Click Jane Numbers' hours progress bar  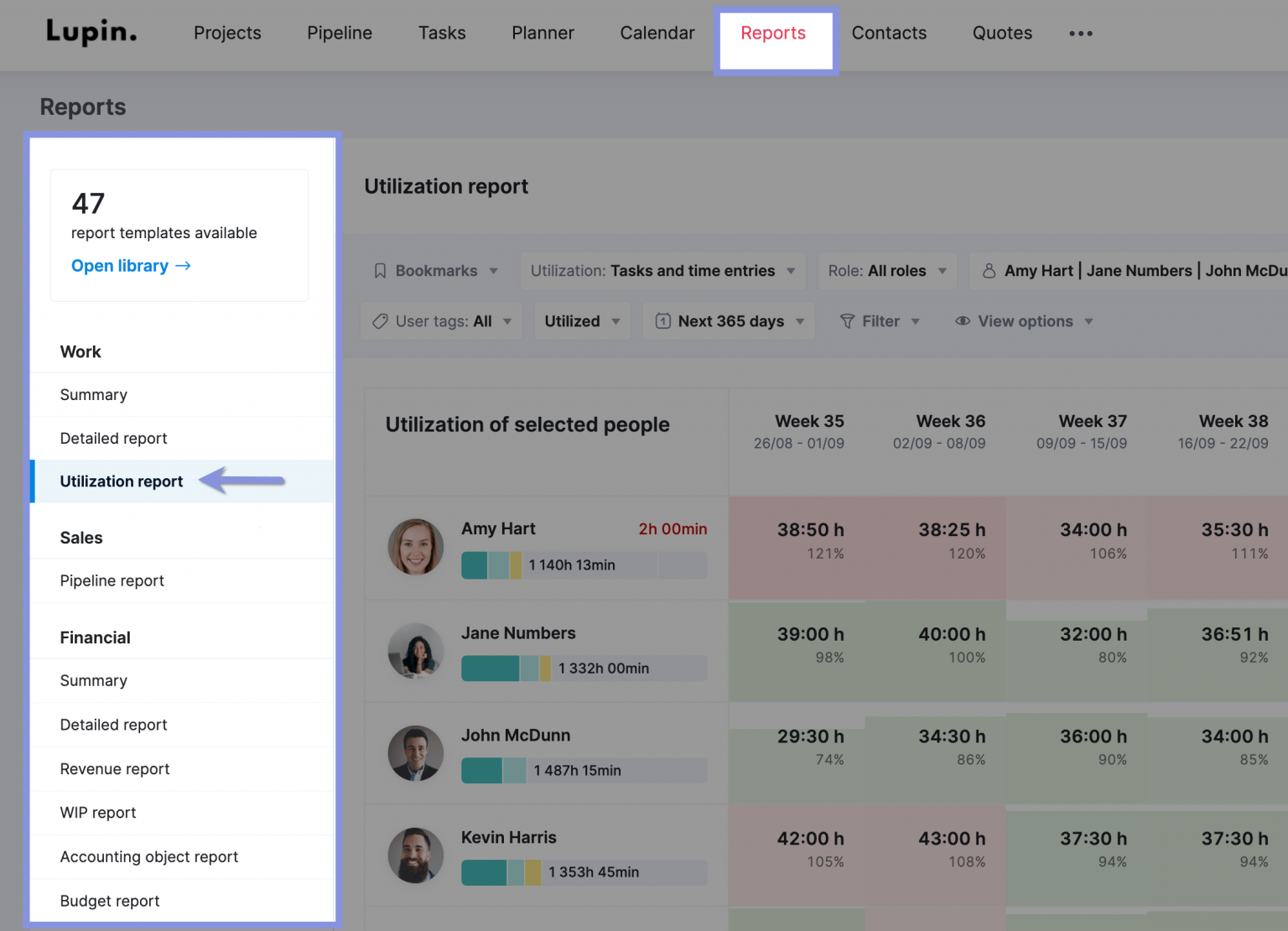584,668
